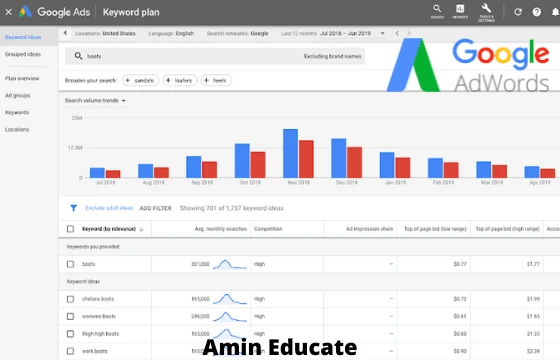Open Locations in sidebar
The width and height of the screenshot is (560, 360).
[17, 129]
